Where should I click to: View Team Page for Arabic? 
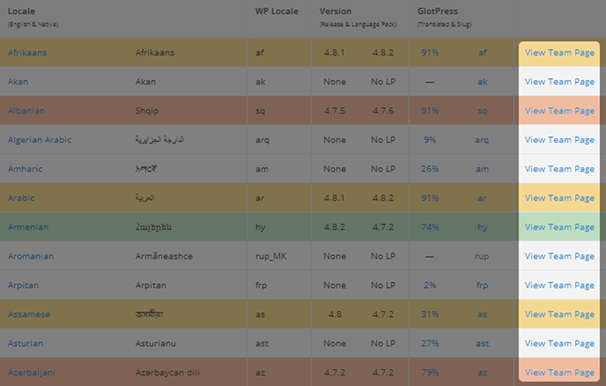click(x=559, y=198)
